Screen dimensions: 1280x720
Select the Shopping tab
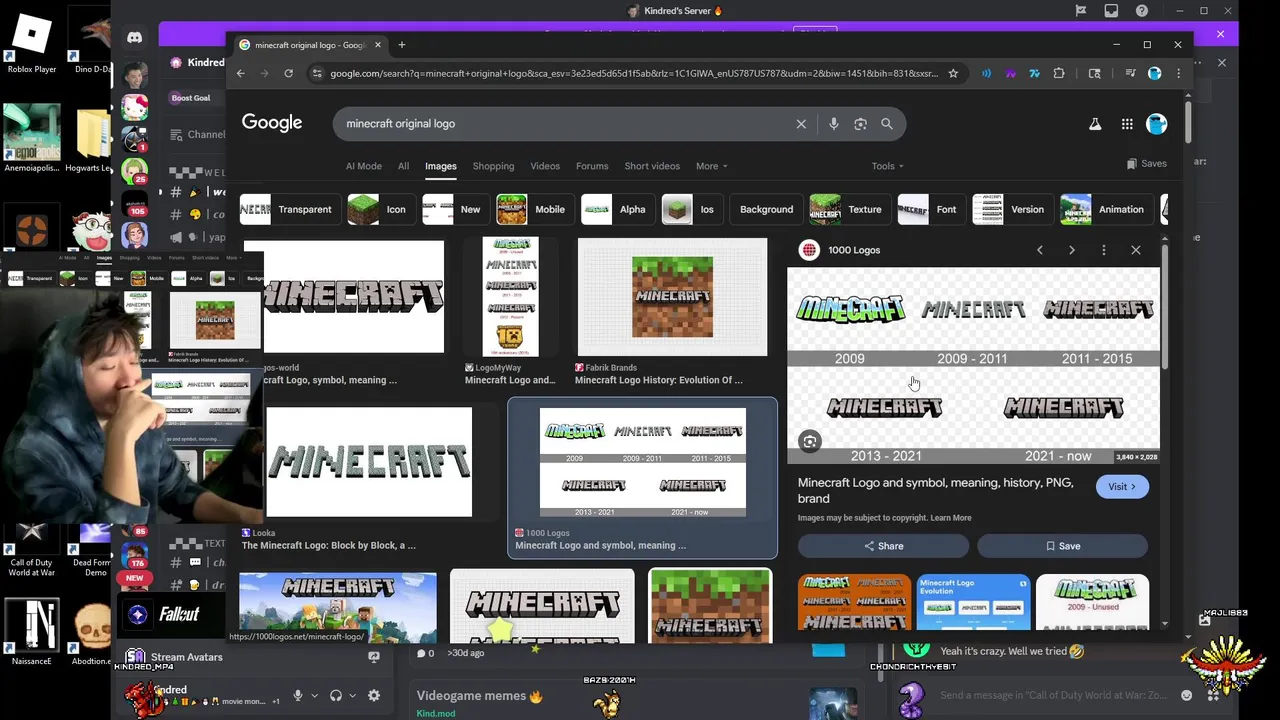(493, 166)
